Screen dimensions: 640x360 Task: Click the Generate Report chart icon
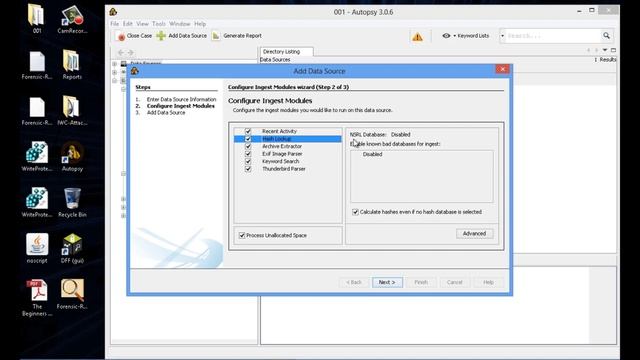click(x=216, y=36)
